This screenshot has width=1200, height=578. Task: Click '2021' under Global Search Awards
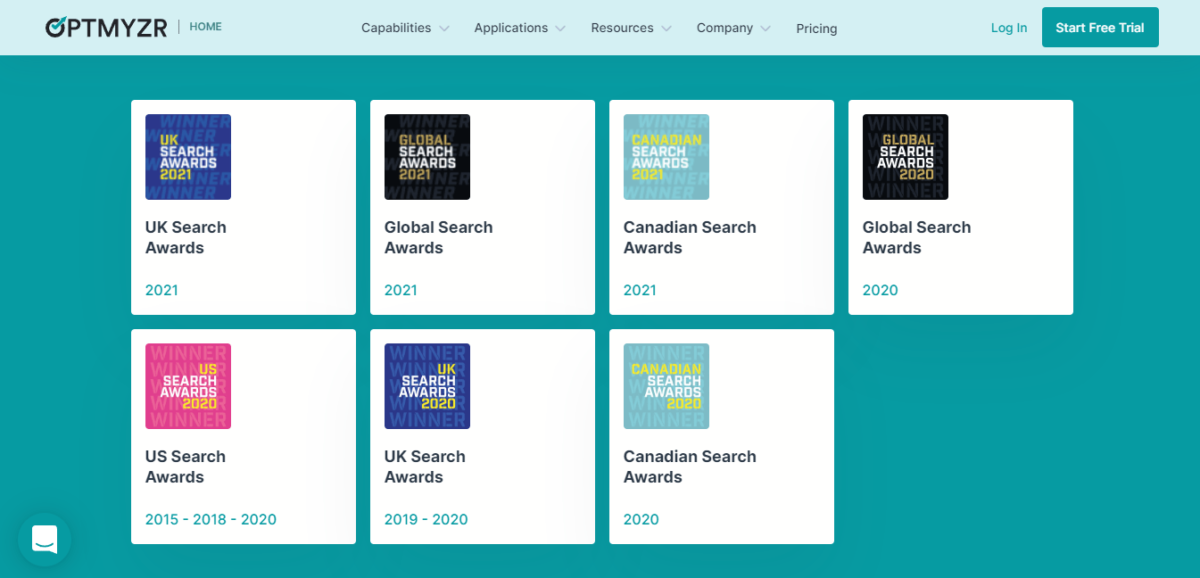click(401, 291)
